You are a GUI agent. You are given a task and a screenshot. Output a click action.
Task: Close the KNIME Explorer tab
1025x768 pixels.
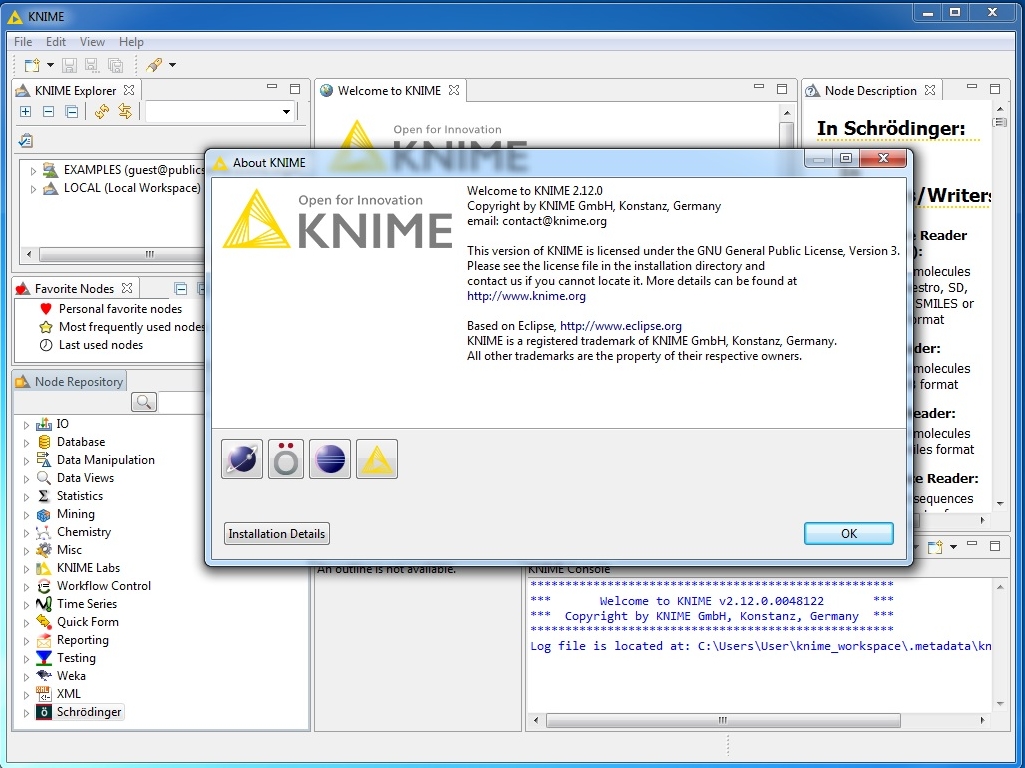129,90
